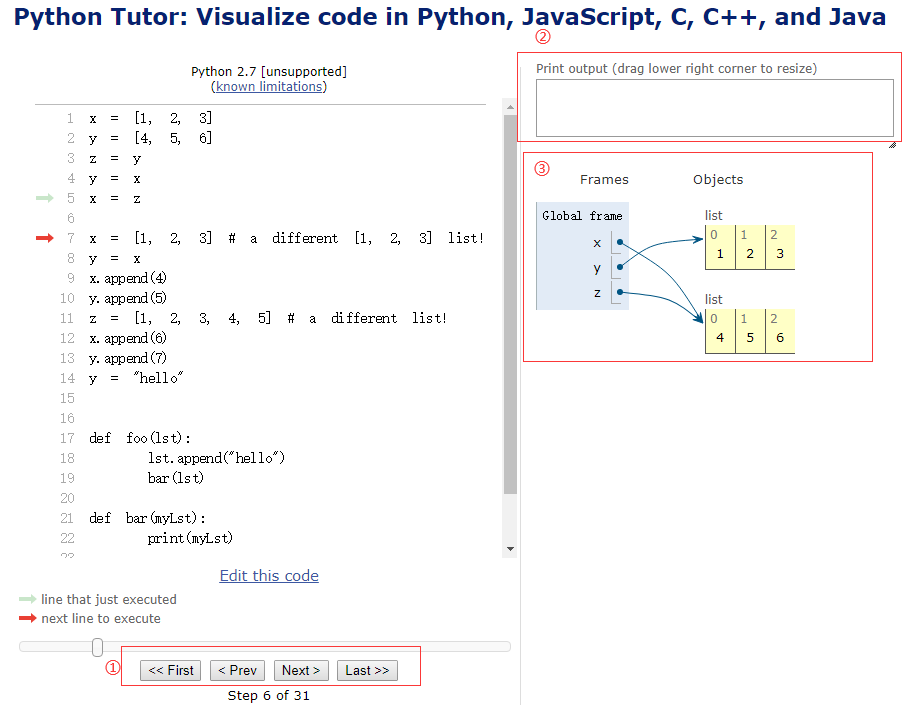Click code line 3 'z = y'
Viewport: 911px width, 705px height.
click(x=115, y=159)
